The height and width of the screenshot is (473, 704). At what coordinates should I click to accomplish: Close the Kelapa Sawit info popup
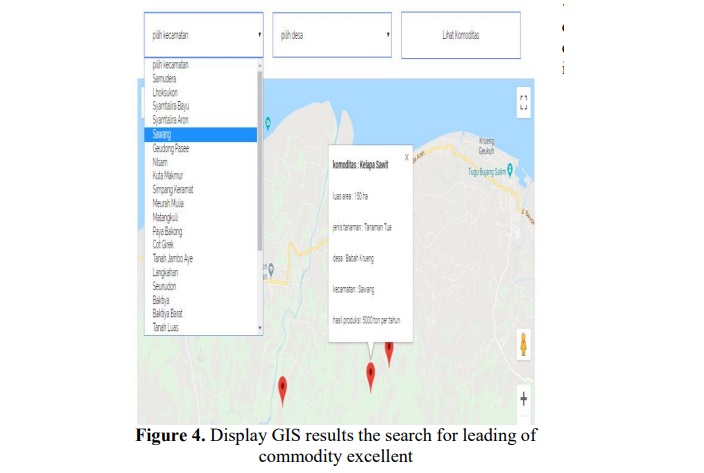pyautogui.click(x=406, y=157)
